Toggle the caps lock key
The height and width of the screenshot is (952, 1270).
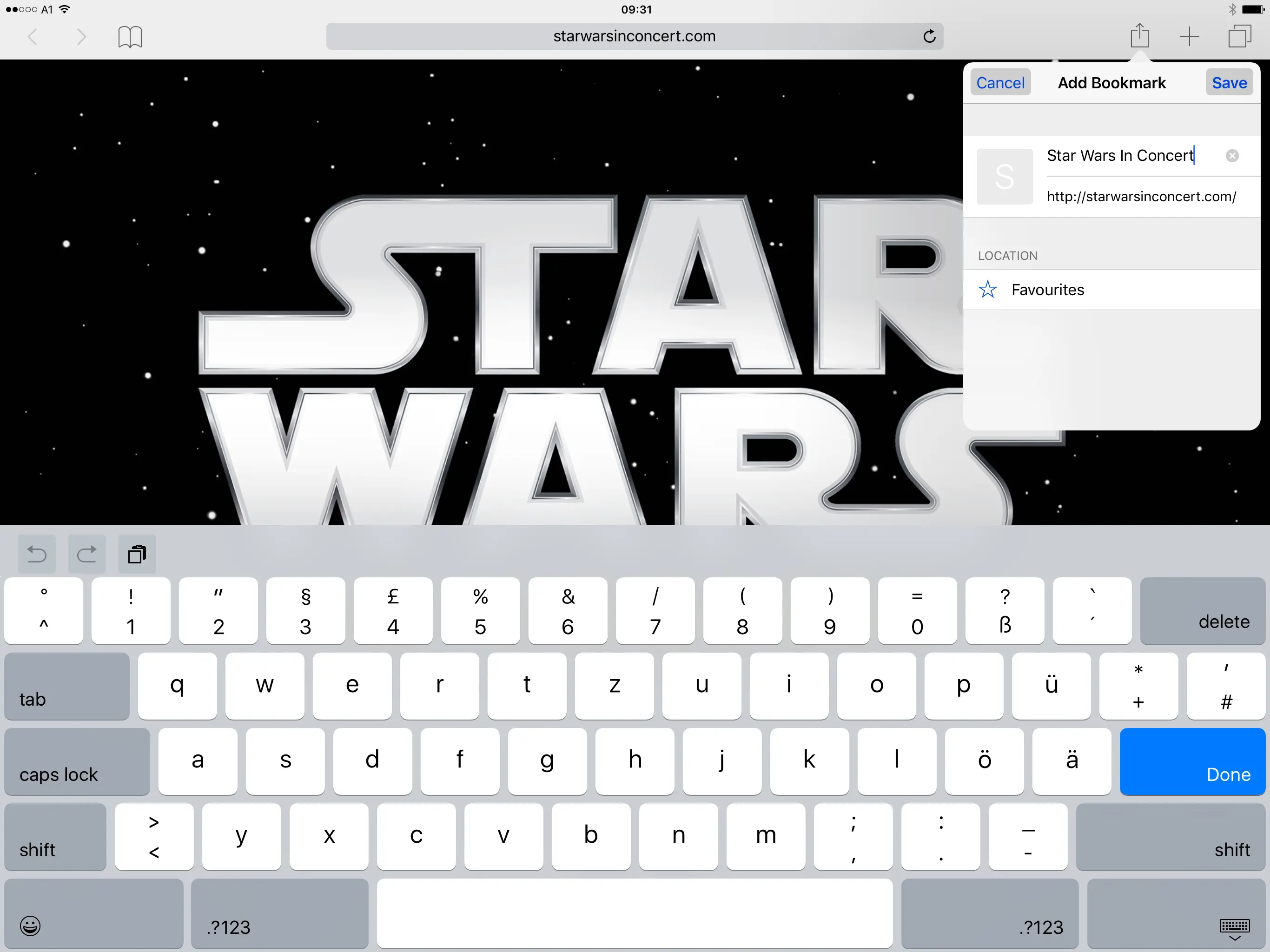77,761
